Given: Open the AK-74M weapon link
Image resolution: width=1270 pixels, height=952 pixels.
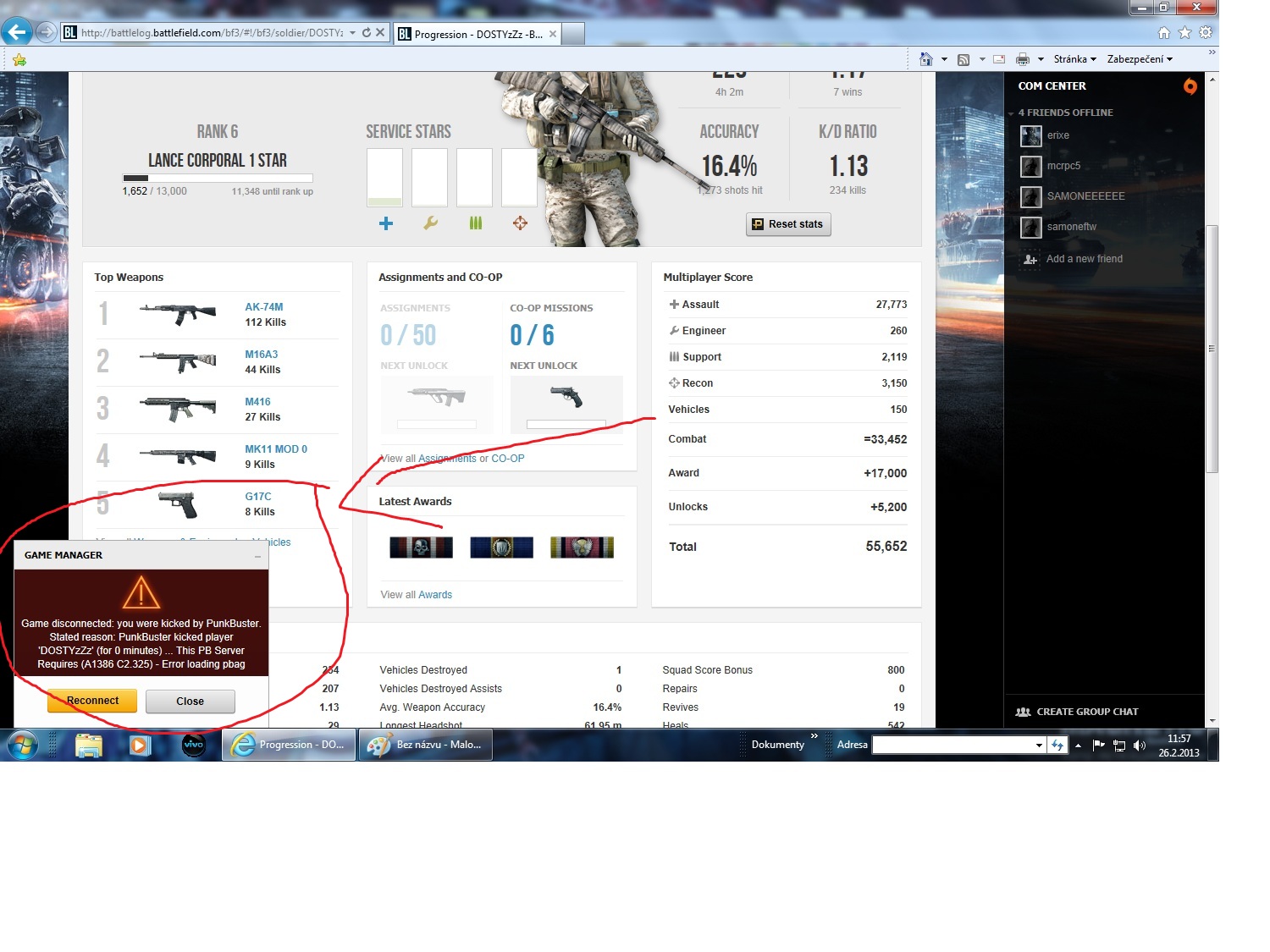Looking at the screenshot, I should tap(264, 307).
